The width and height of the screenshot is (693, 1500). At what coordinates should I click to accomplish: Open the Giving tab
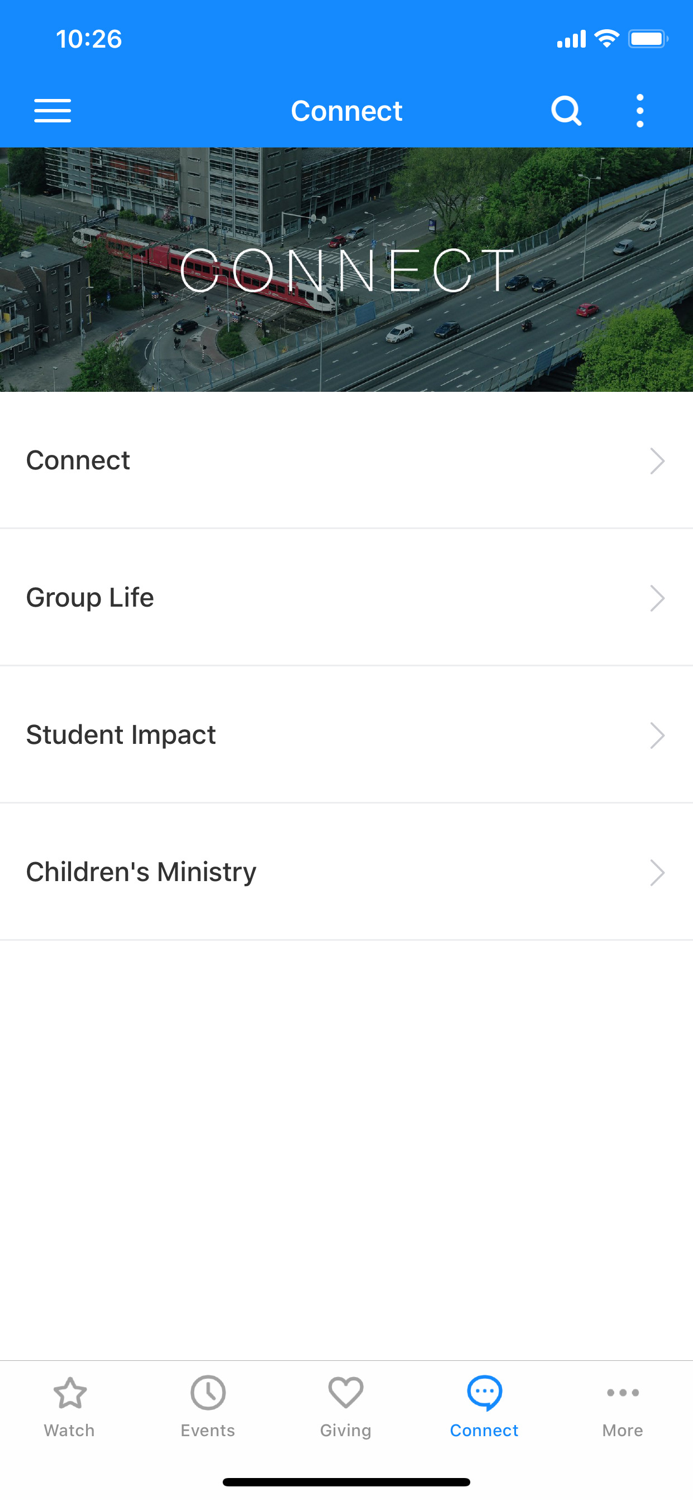[346, 1405]
